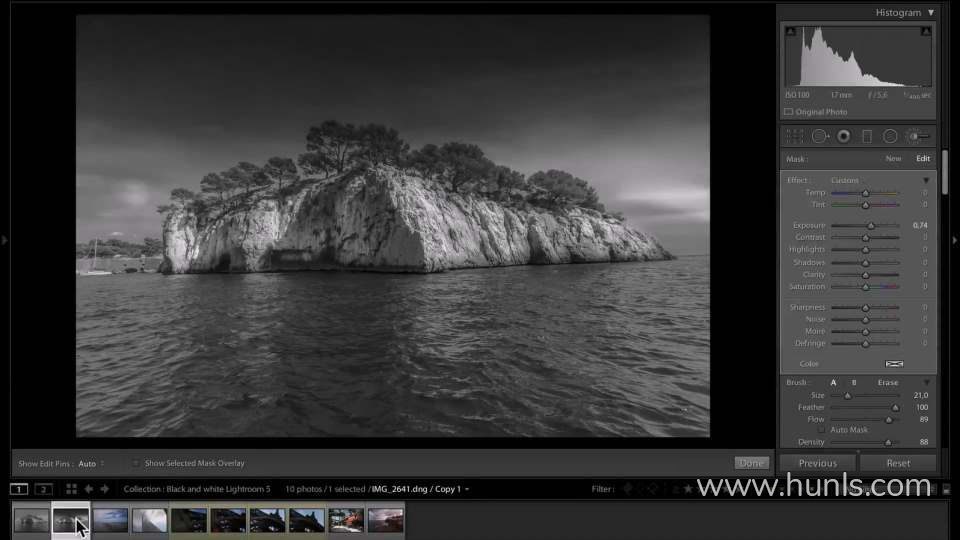Select the Radial Filter tool
Image resolution: width=960 pixels, height=540 pixels.
pyautogui.click(x=890, y=137)
